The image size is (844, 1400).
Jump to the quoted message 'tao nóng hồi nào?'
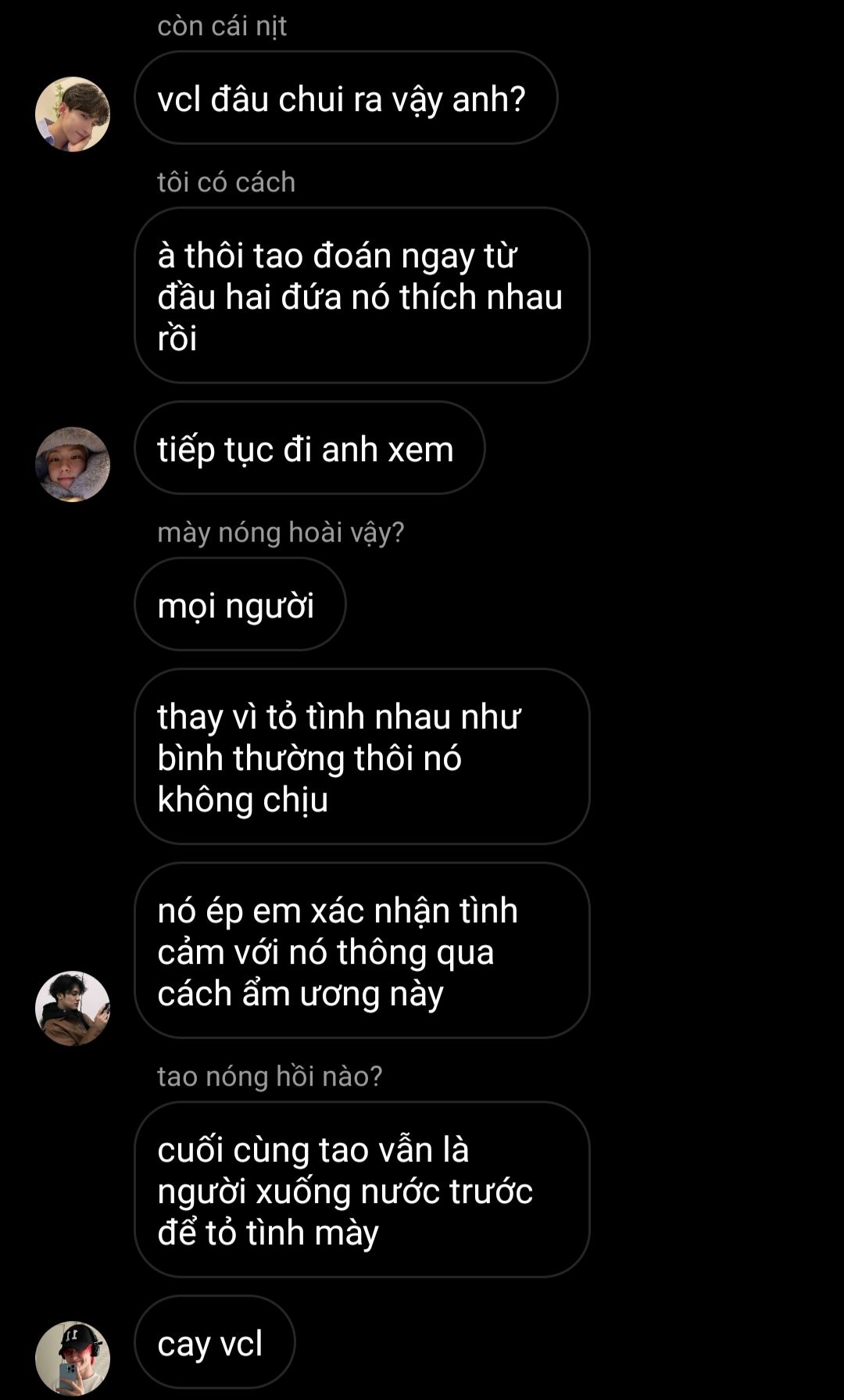270,1076
